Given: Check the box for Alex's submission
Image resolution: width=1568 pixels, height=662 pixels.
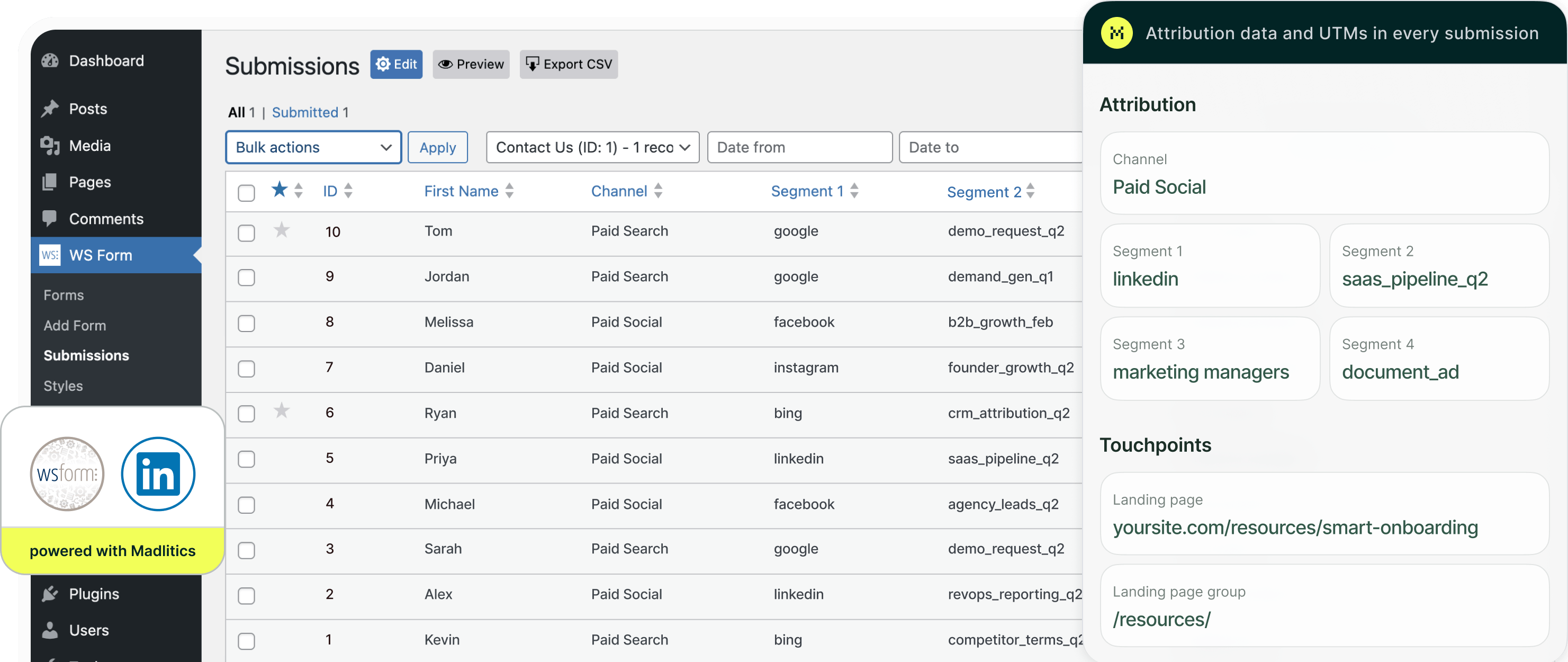Looking at the screenshot, I should 247,596.
